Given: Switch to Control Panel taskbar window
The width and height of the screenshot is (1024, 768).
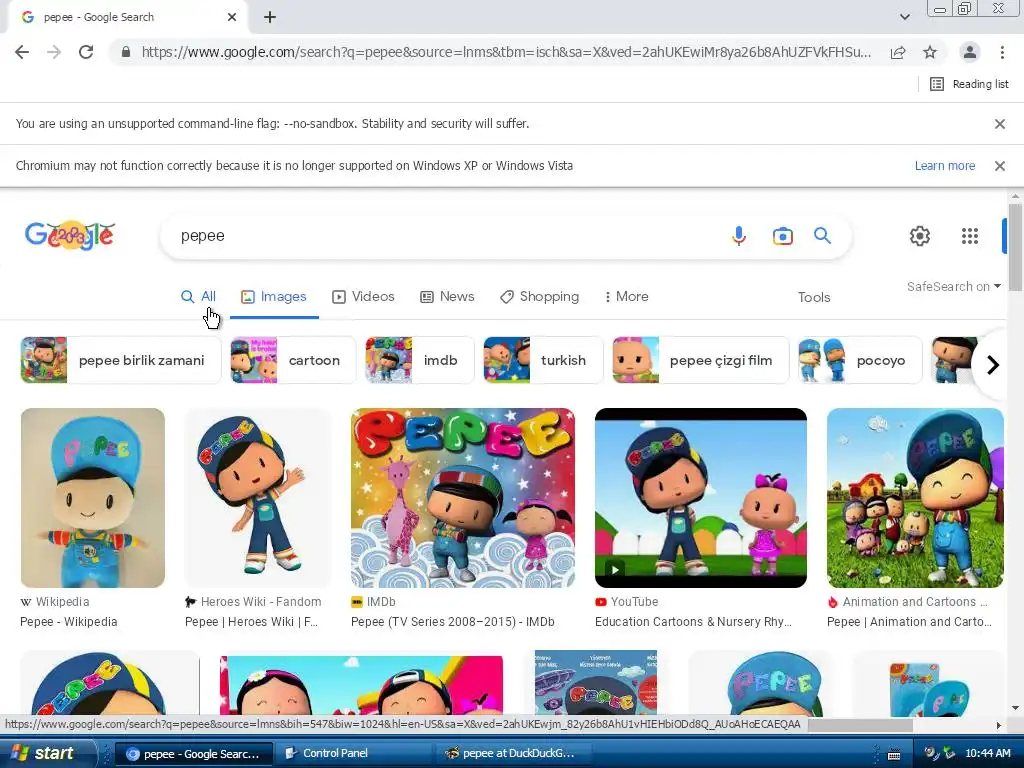Looking at the screenshot, I should tap(353, 753).
